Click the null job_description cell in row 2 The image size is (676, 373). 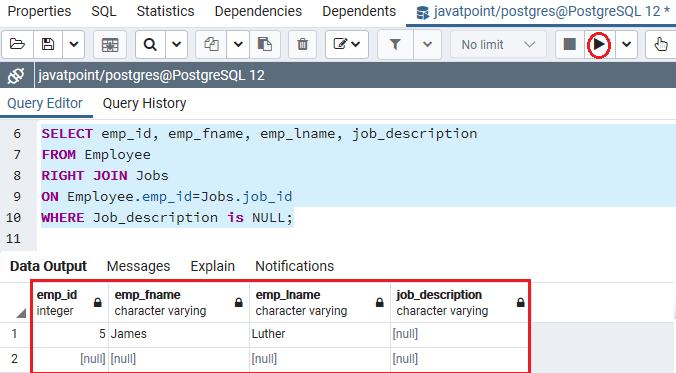coord(460,359)
